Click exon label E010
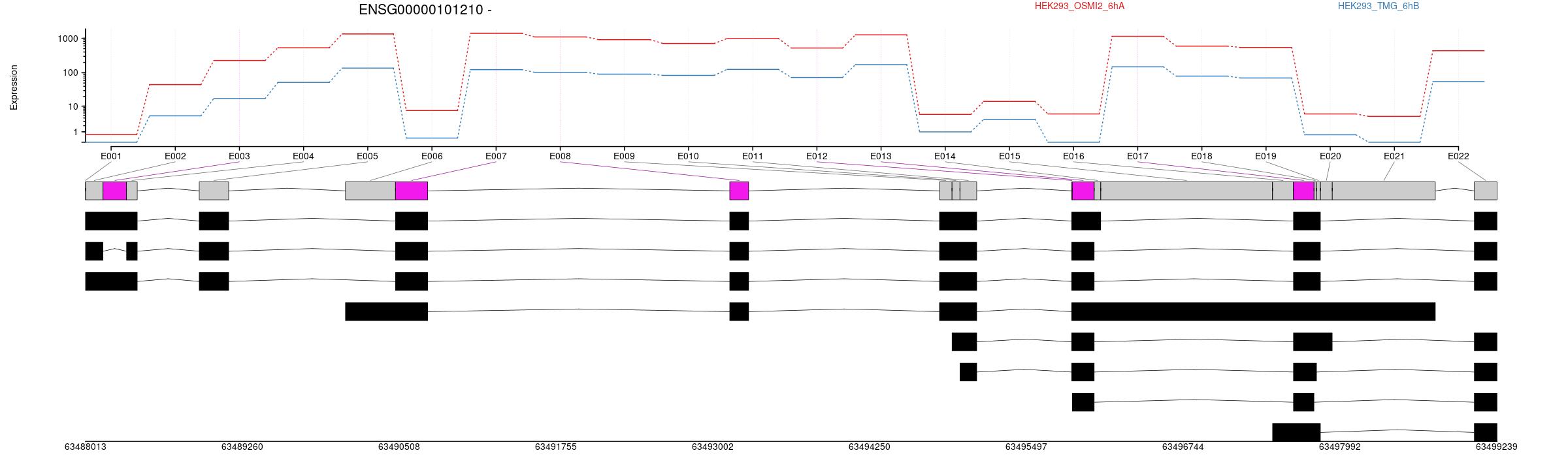The width and height of the screenshot is (1568, 457). [x=688, y=156]
